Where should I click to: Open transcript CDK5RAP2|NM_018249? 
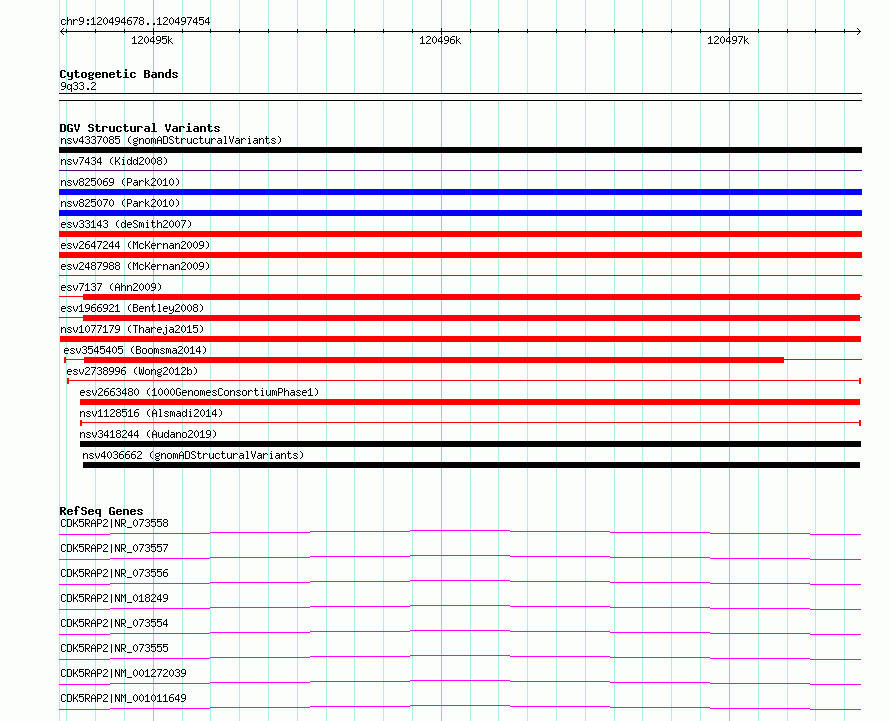[x=114, y=598]
